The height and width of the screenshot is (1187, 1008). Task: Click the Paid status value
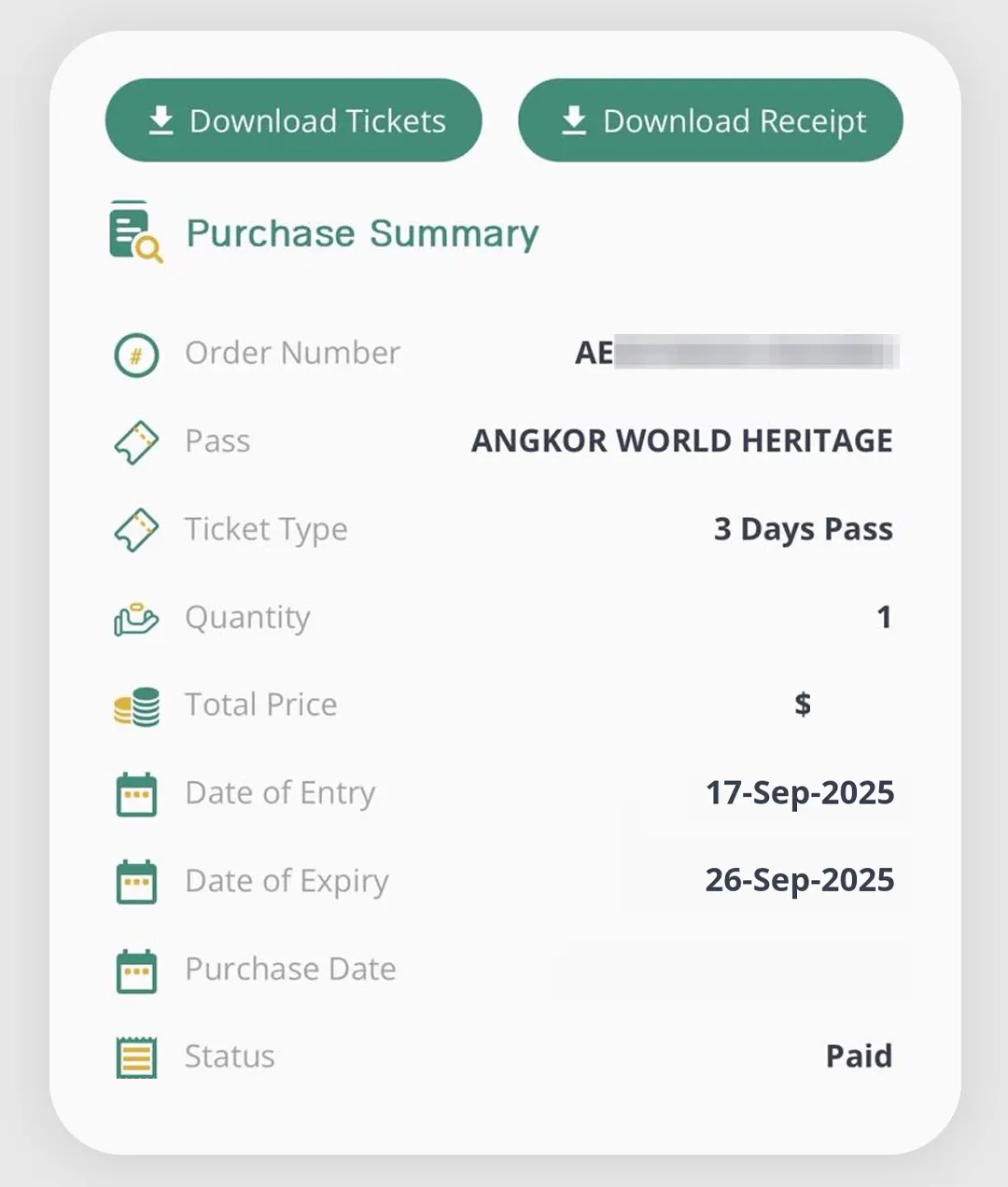coord(859,1056)
